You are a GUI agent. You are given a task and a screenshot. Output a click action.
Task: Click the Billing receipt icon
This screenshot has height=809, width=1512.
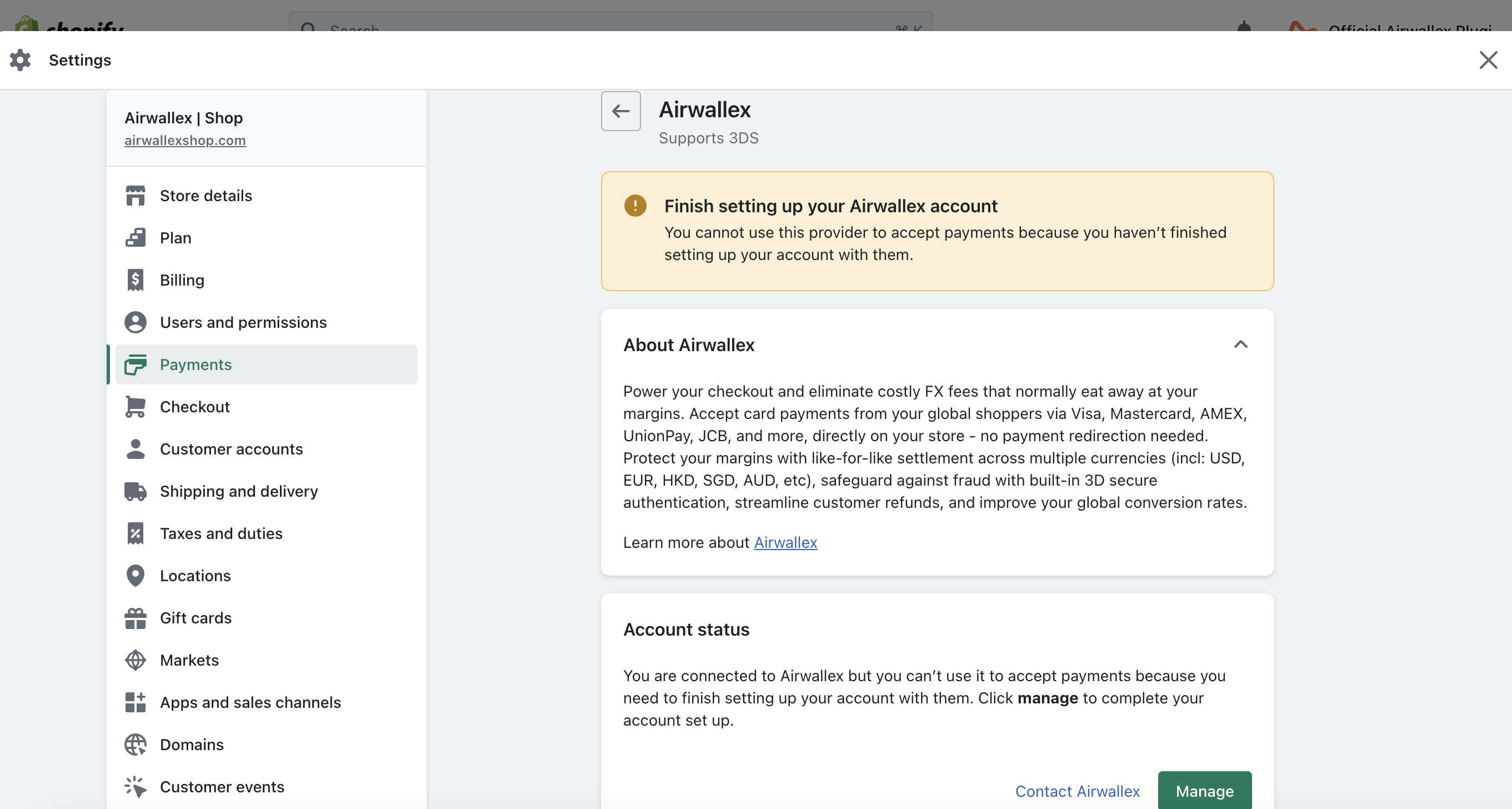pyautogui.click(x=135, y=280)
